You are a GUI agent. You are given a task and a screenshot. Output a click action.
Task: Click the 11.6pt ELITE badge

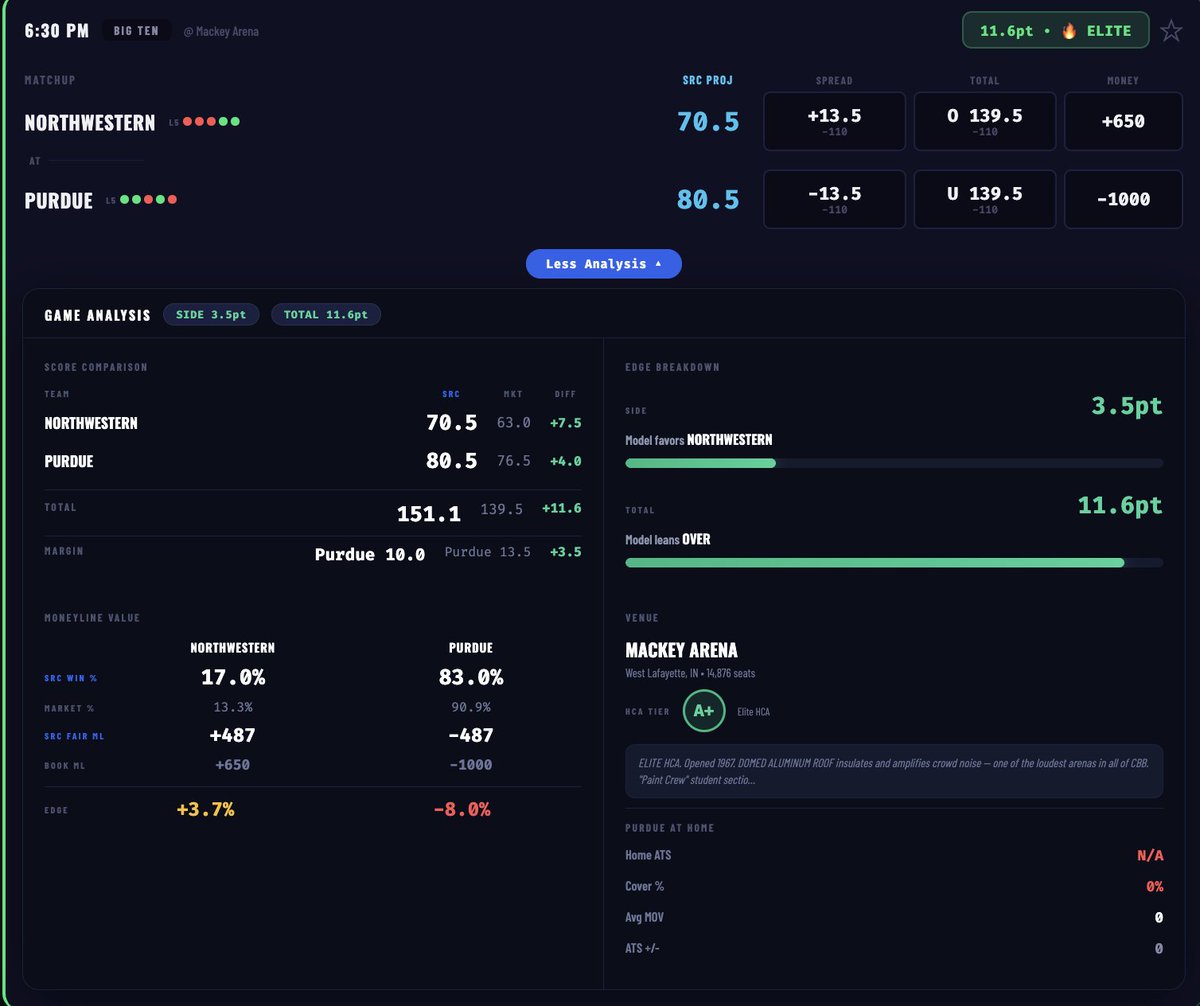1056,31
